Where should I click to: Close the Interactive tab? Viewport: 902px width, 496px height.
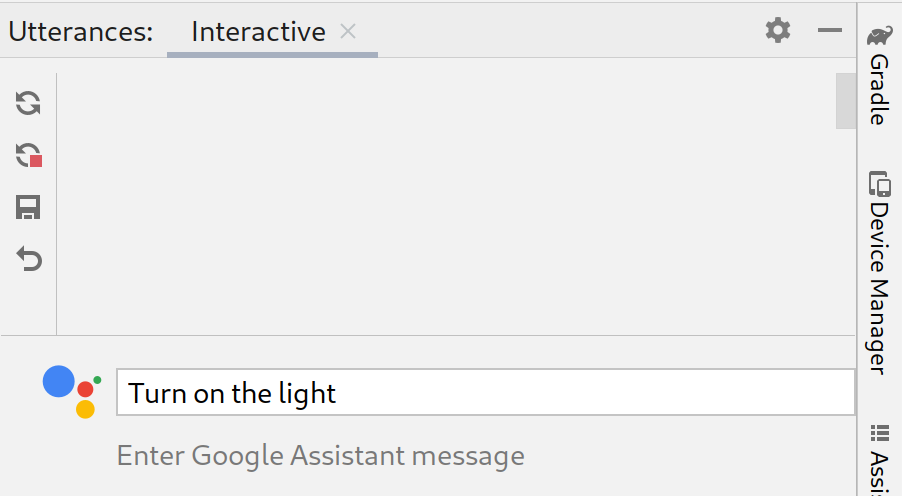pyautogui.click(x=348, y=31)
